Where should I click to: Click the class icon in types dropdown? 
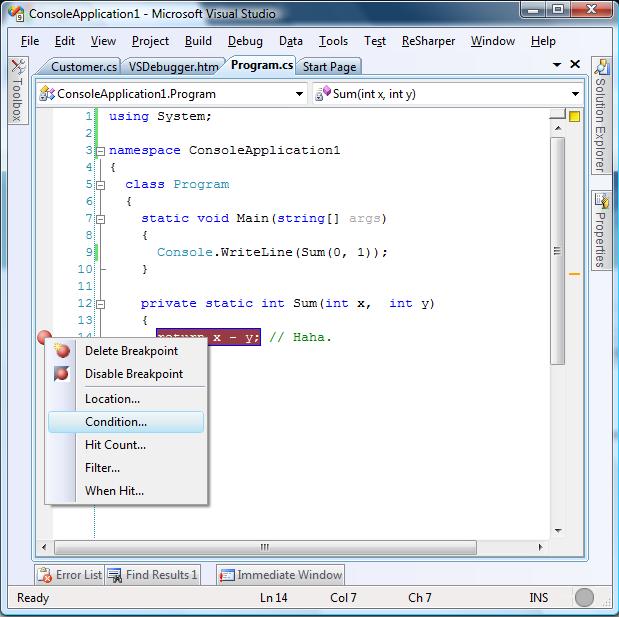pyautogui.click(x=47, y=94)
